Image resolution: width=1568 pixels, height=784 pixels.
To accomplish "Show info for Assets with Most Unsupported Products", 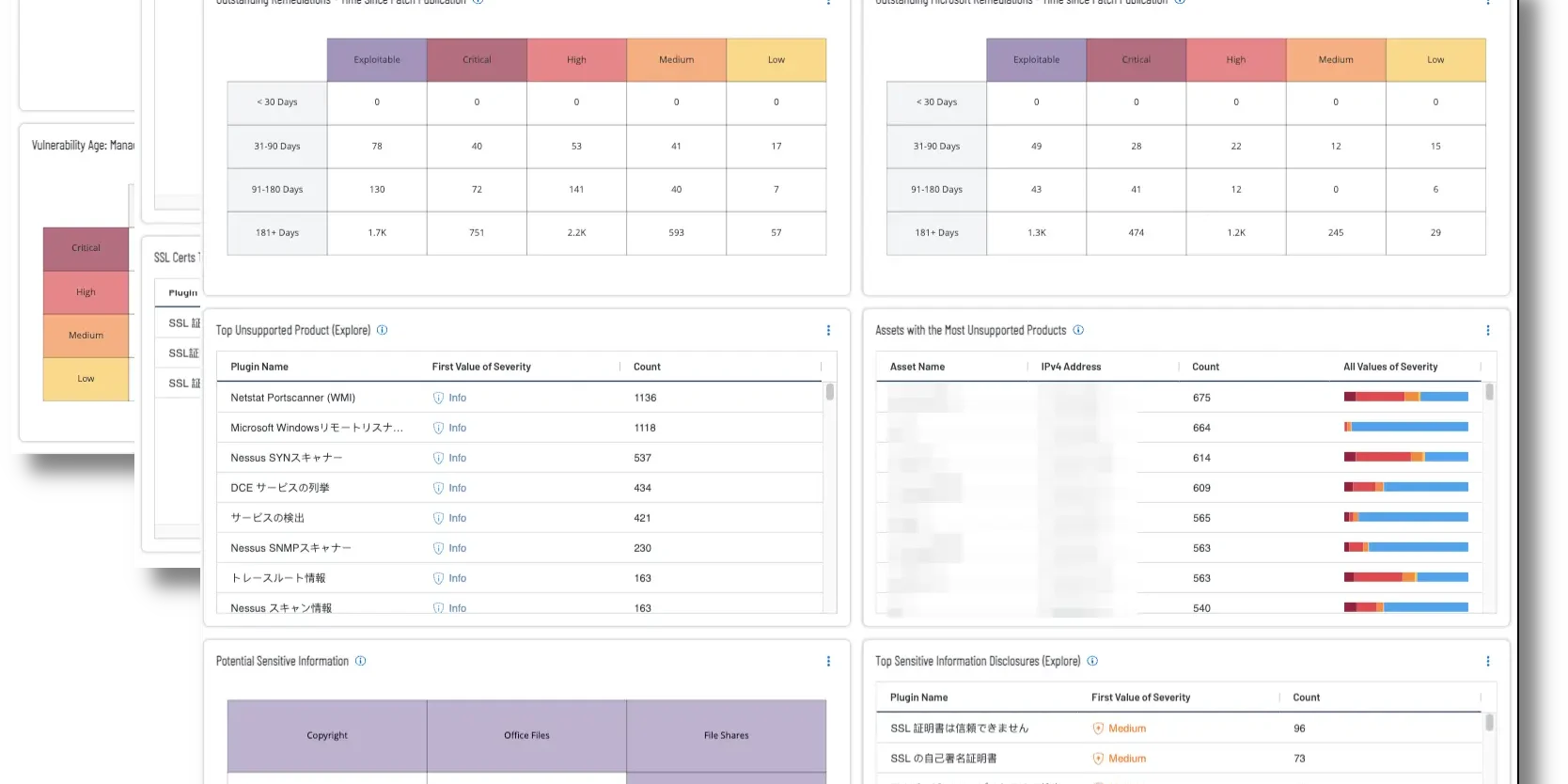I will pos(1078,330).
